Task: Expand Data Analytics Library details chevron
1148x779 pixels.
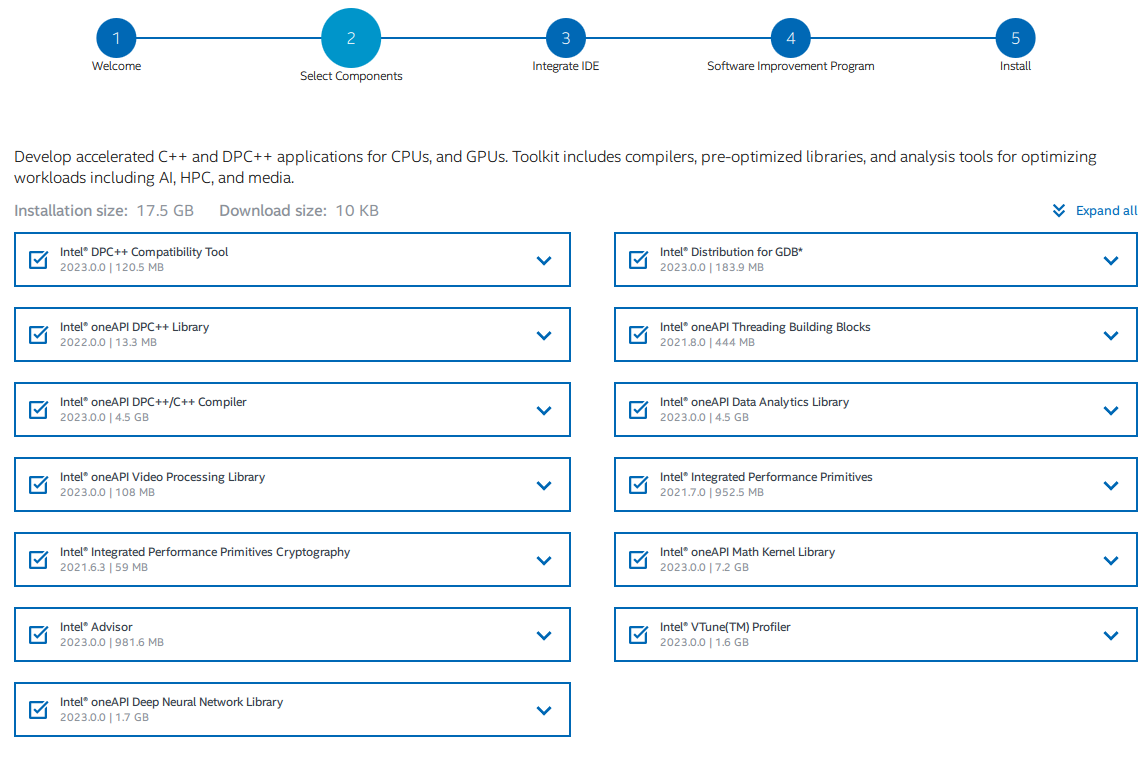Action: 1111,411
